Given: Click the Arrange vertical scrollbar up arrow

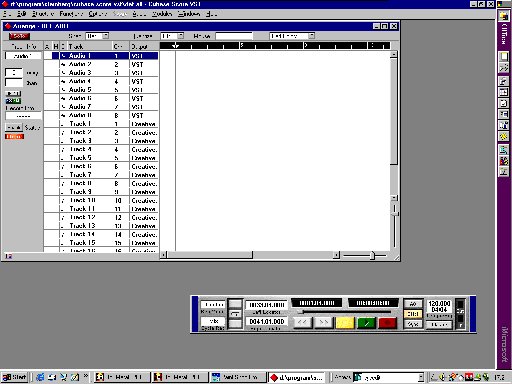Looking at the screenshot, I should click(394, 54).
